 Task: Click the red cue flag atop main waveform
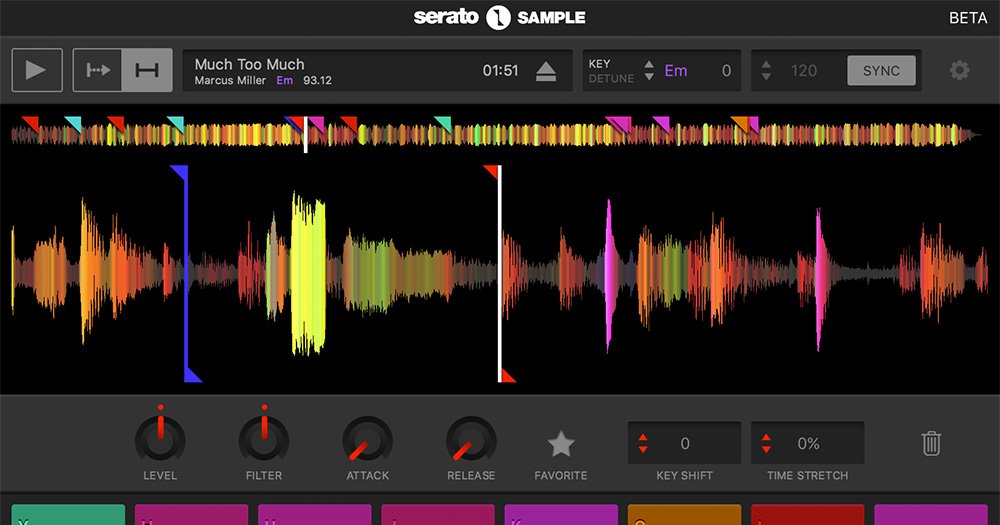[492, 172]
